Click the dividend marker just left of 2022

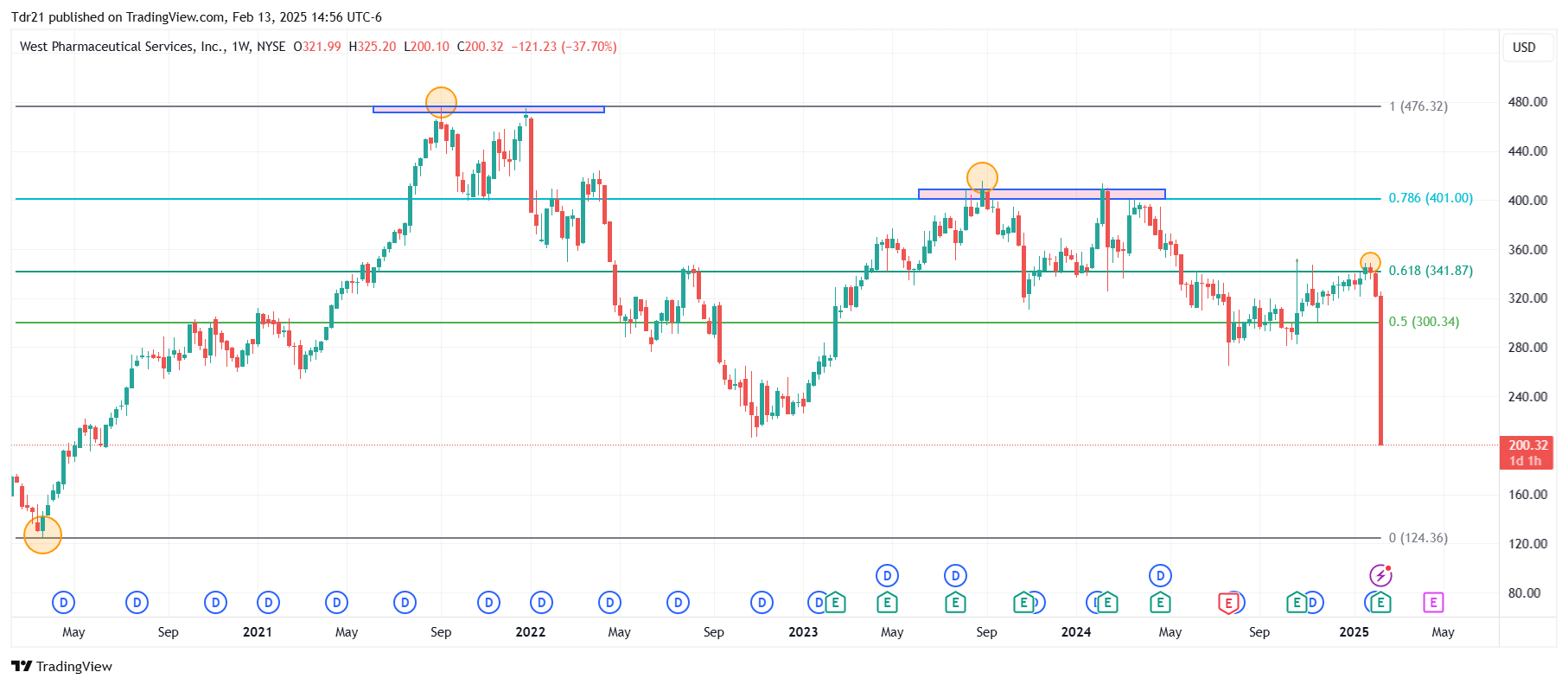[488, 602]
